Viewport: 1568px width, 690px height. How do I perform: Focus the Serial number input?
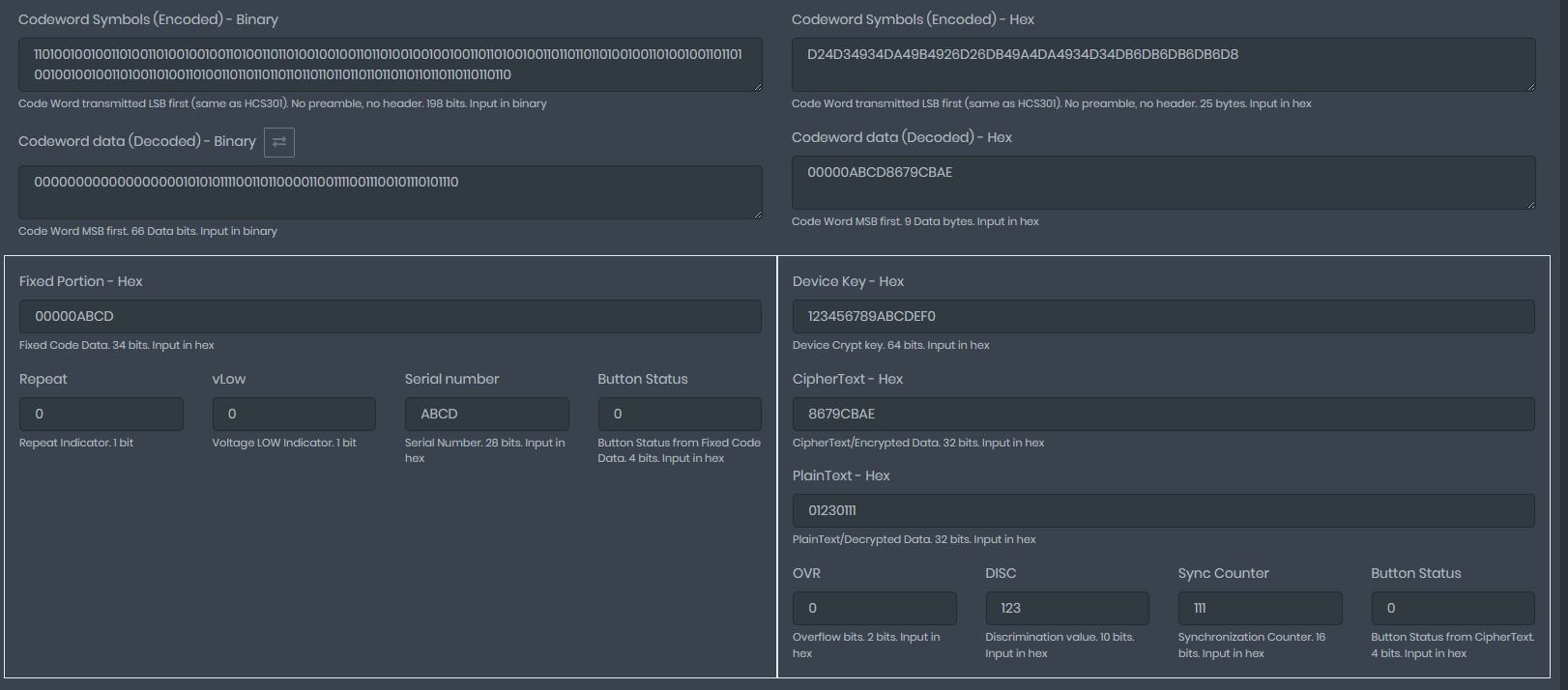click(x=486, y=414)
